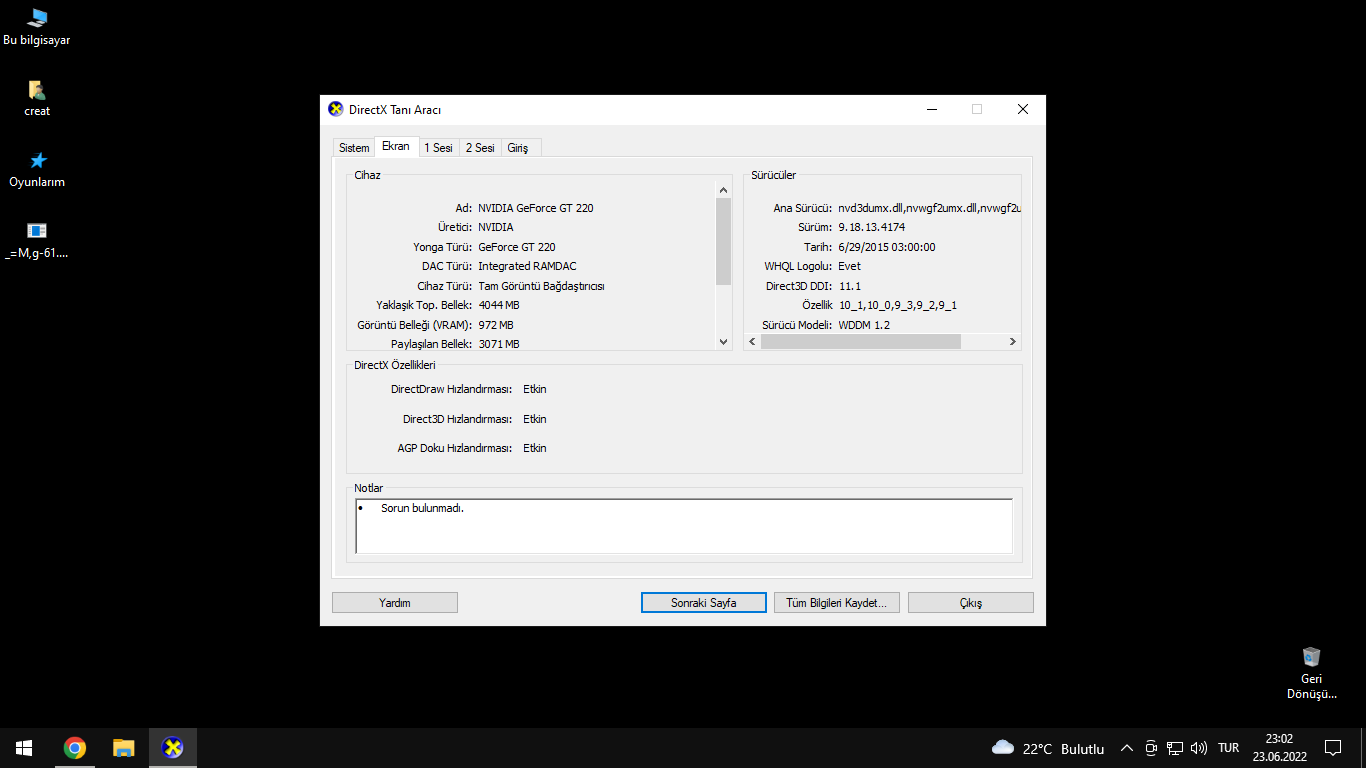The height and width of the screenshot is (768, 1366).
Task: Launch Google Chrome from the taskbar
Action: pyautogui.click(x=74, y=748)
